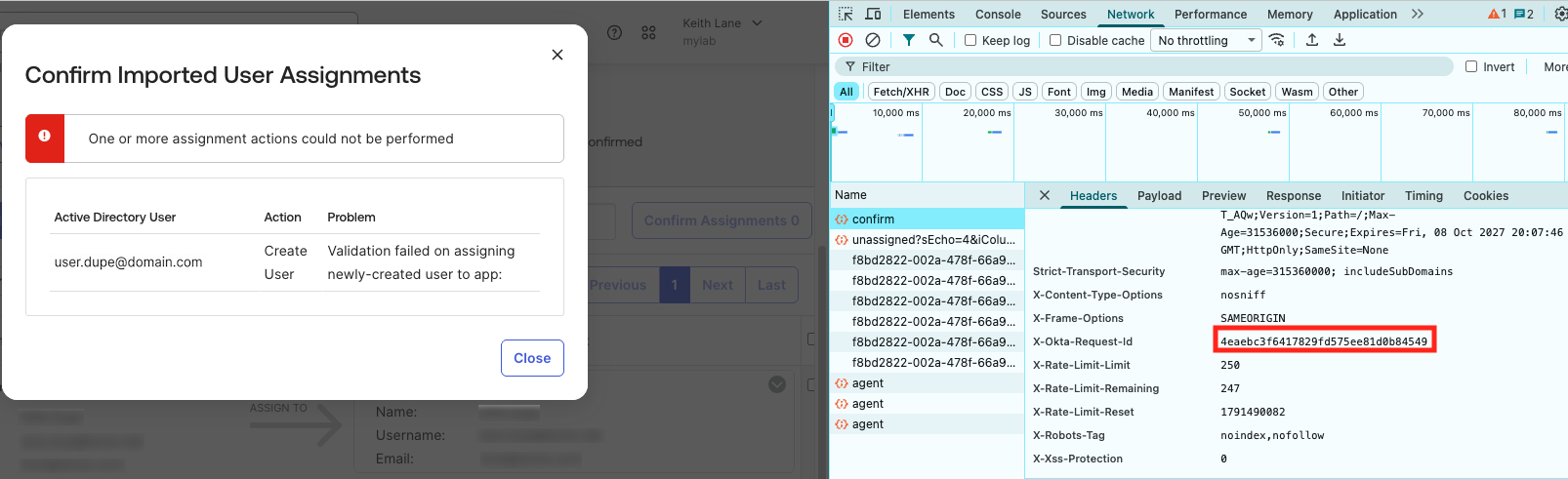Filter requests by JS
The height and width of the screenshot is (479, 1568).
tap(1025, 92)
